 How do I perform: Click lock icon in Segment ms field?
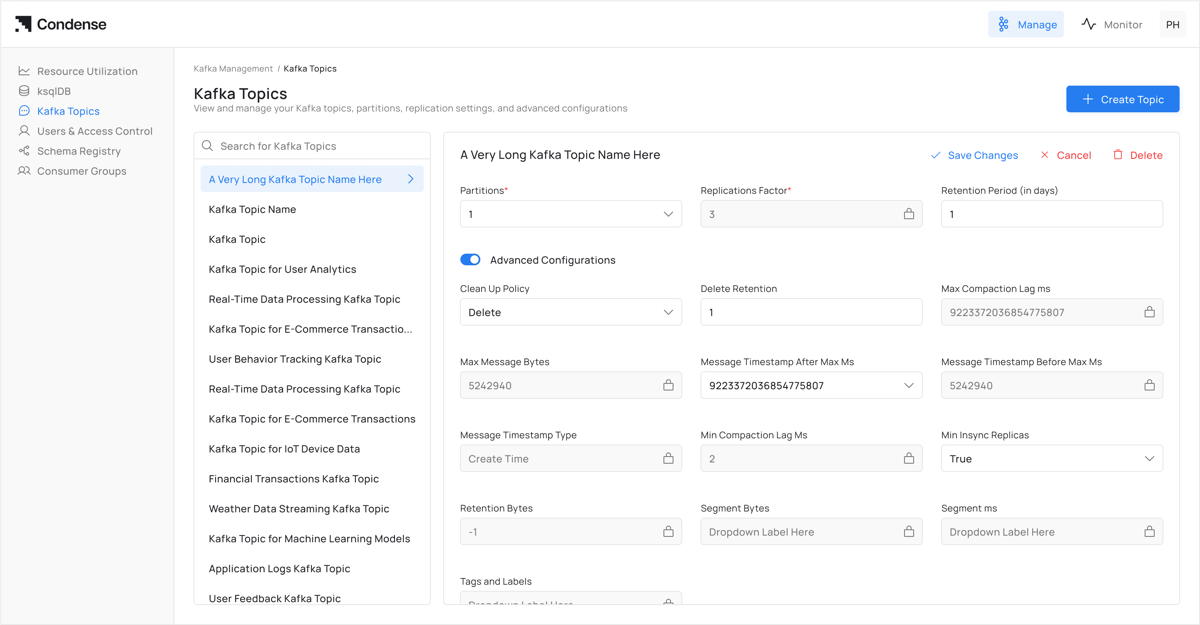click(1149, 531)
